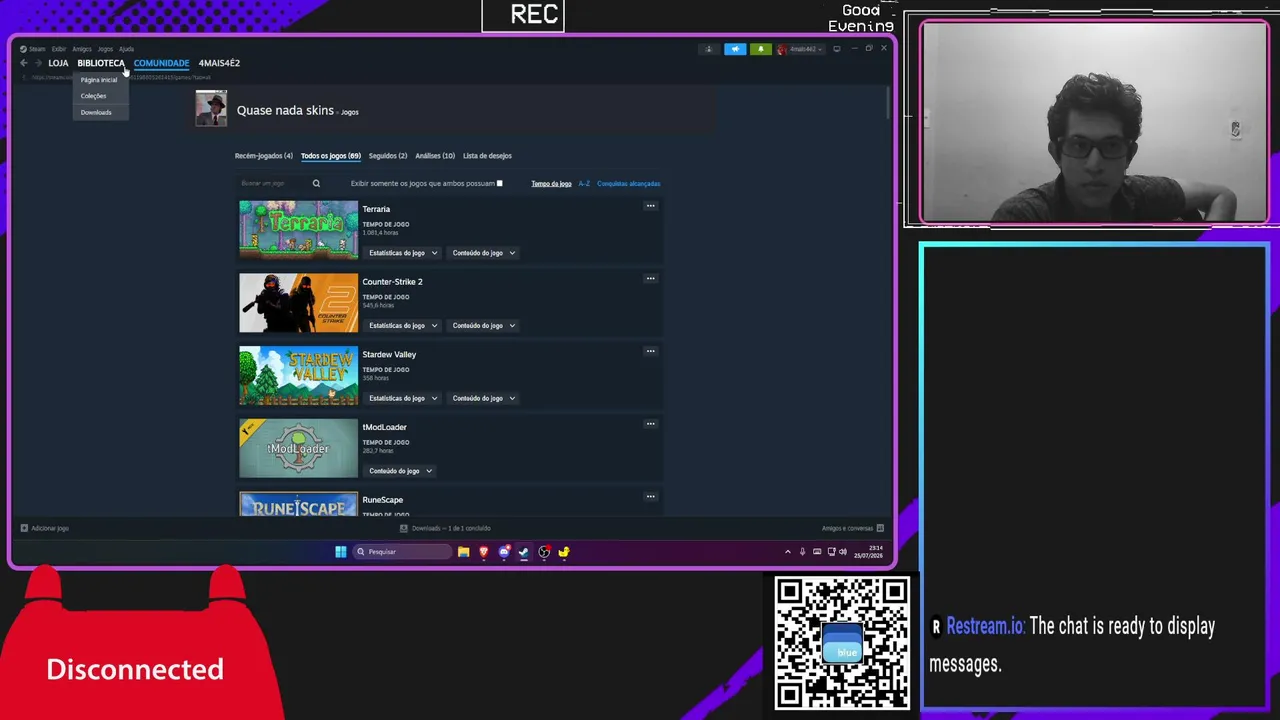Open the Amigos menu
The height and width of the screenshot is (720, 1280).
(x=82, y=49)
